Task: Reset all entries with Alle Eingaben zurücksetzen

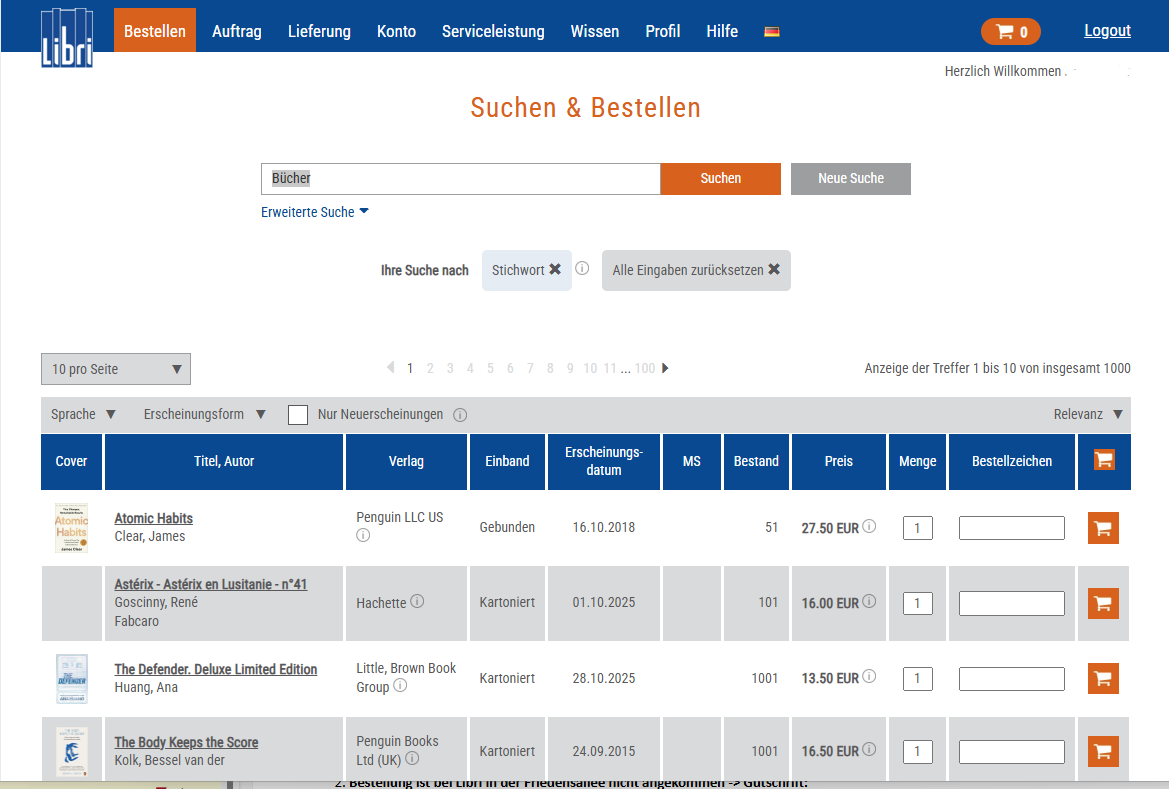Action: click(696, 270)
